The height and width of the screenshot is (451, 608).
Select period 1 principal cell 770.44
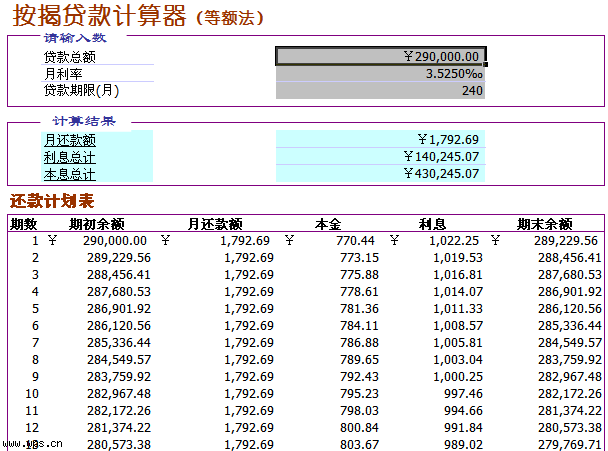pos(356,241)
